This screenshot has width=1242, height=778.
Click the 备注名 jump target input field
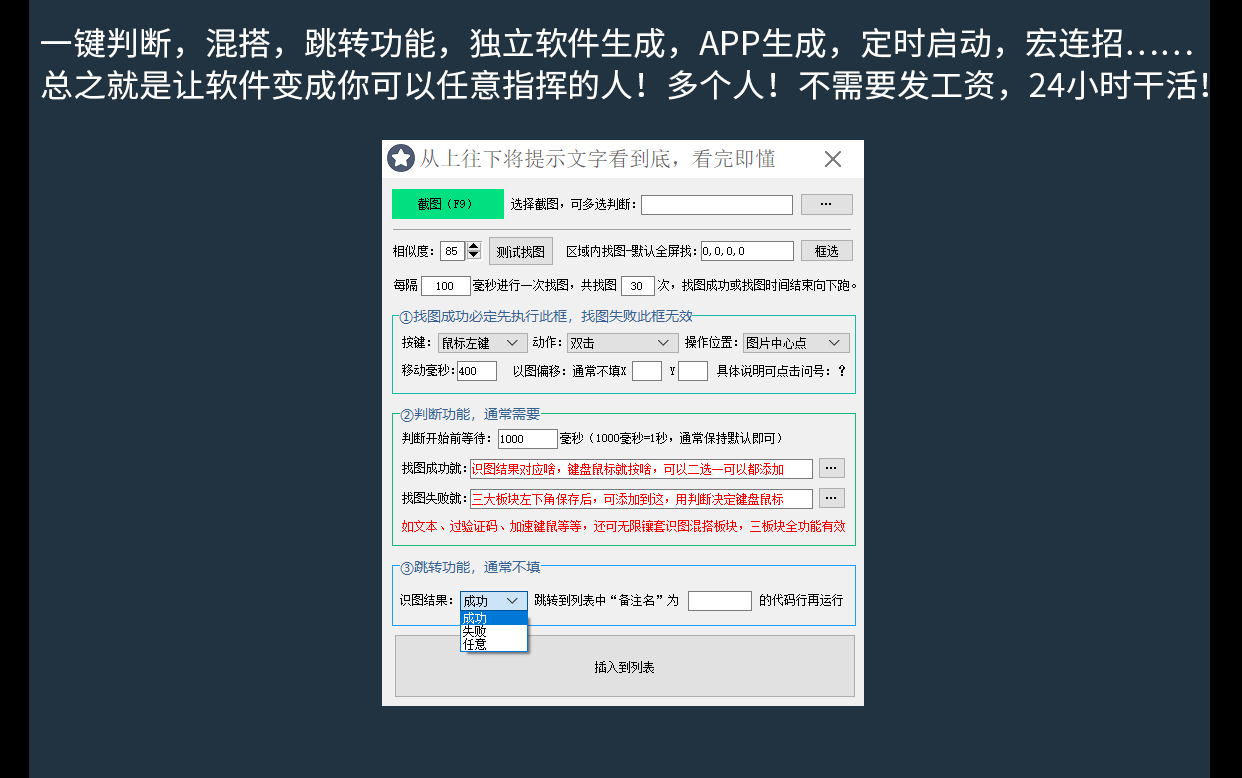[x=719, y=601]
